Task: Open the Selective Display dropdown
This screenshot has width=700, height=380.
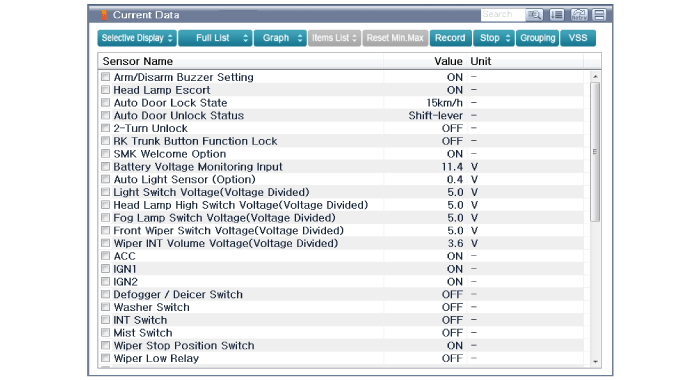Action: (x=137, y=38)
